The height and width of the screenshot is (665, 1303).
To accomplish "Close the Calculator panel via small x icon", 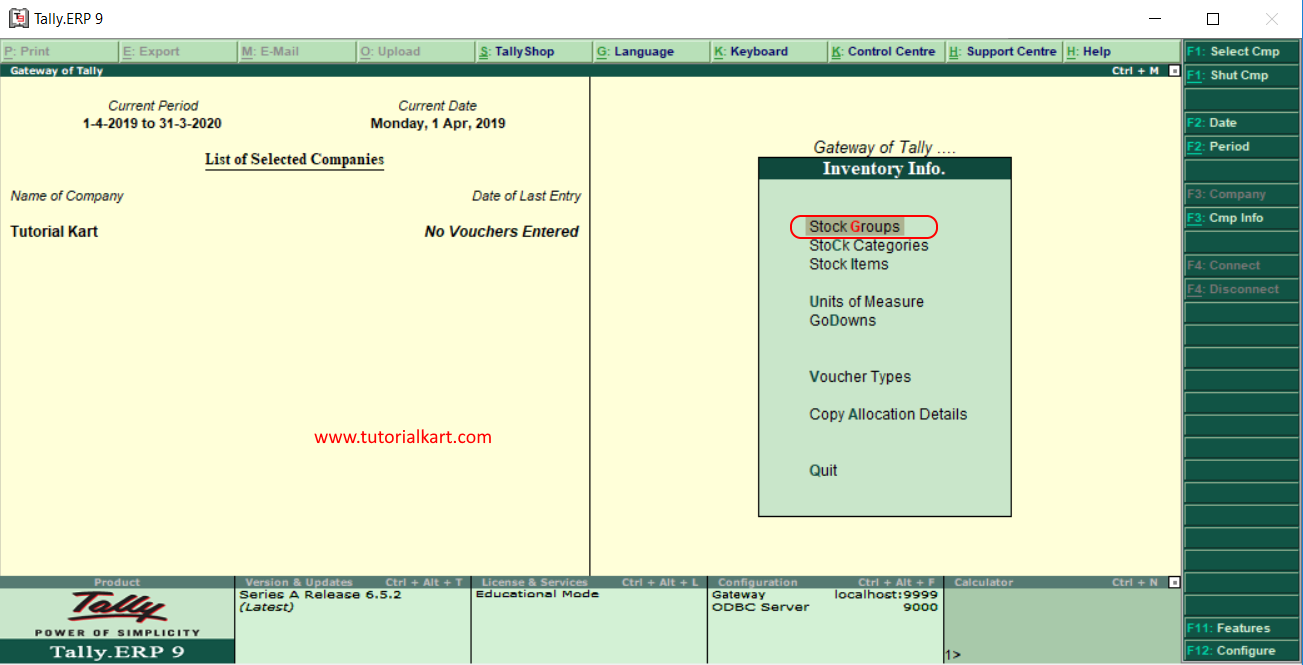I will tap(1175, 582).
